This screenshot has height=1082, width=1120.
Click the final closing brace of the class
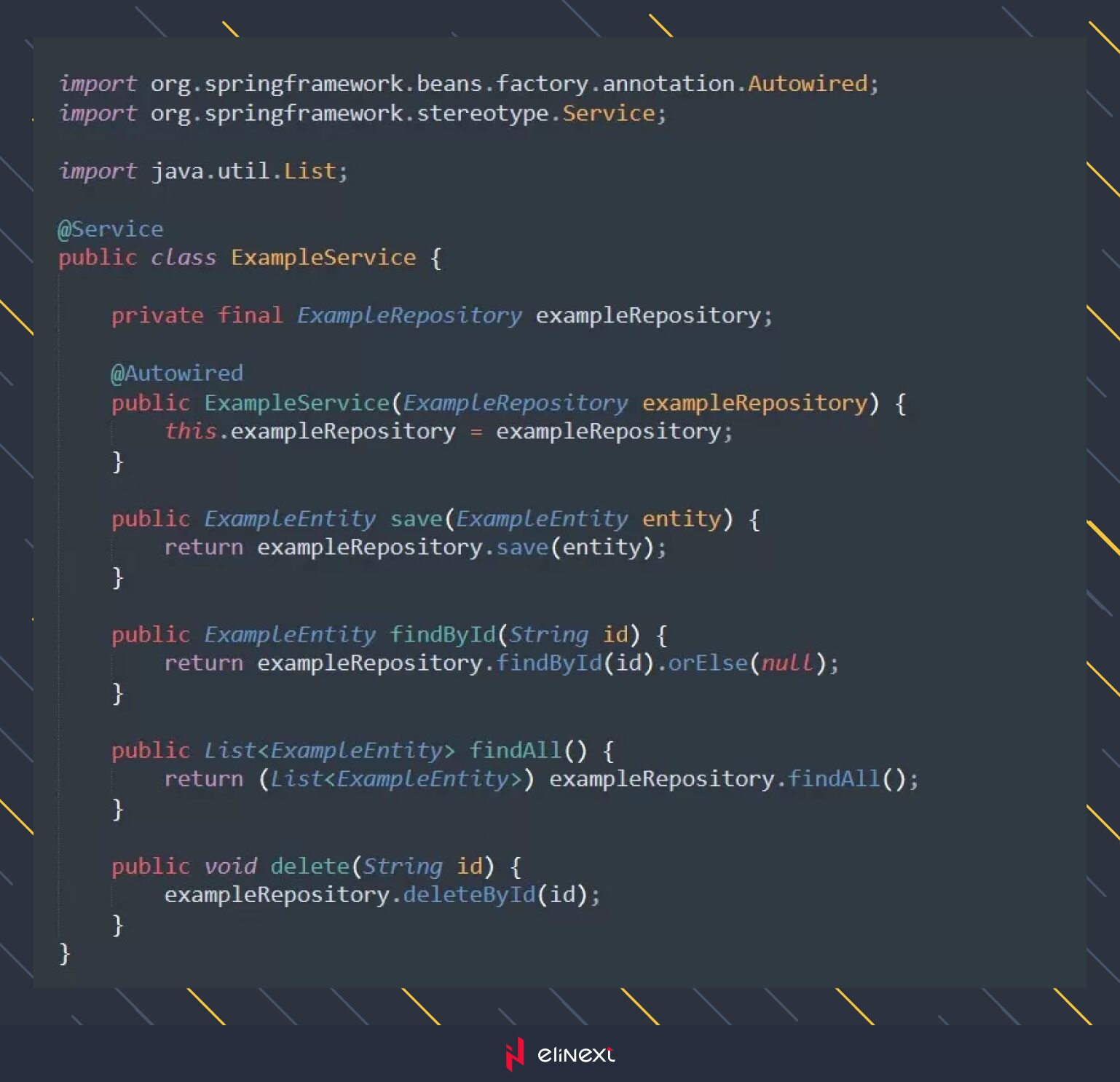[65, 952]
